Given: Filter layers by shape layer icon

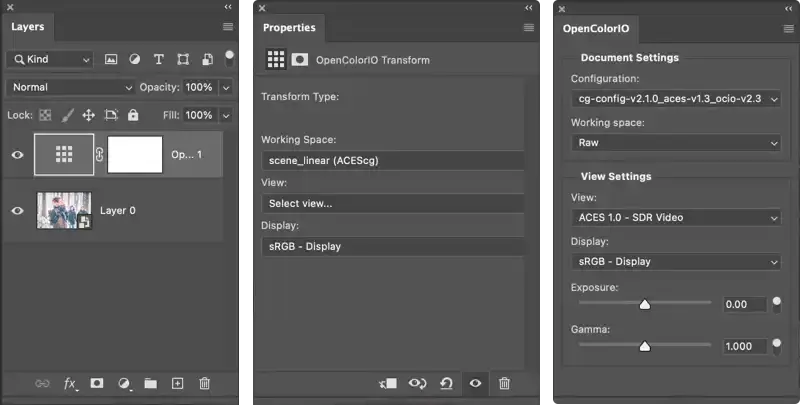Looking at the screenshot, I should pyautogui.click(x=183, y=59).
